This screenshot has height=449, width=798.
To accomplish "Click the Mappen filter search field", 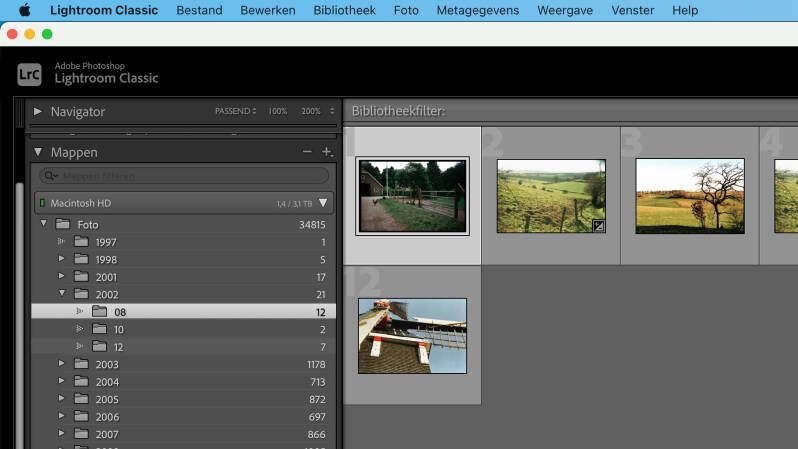I will (185, 176).
